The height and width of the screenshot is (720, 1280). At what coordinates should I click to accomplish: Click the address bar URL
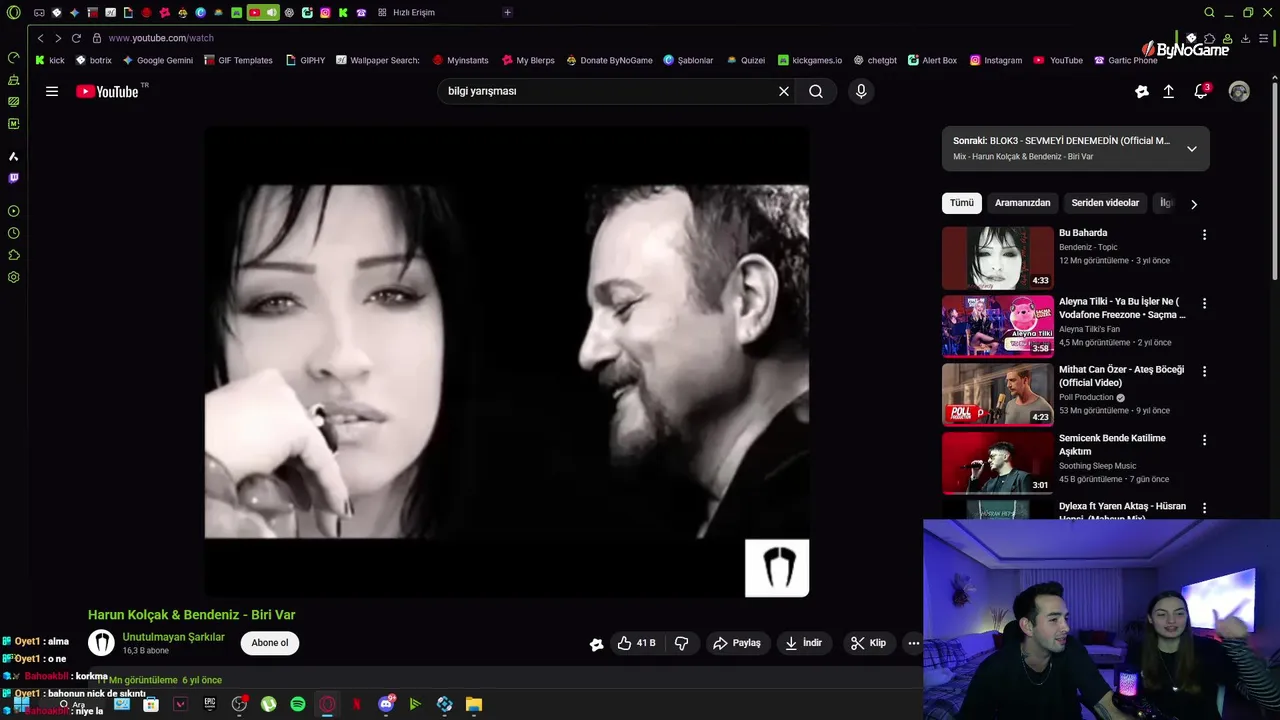(x=161, y=38)
